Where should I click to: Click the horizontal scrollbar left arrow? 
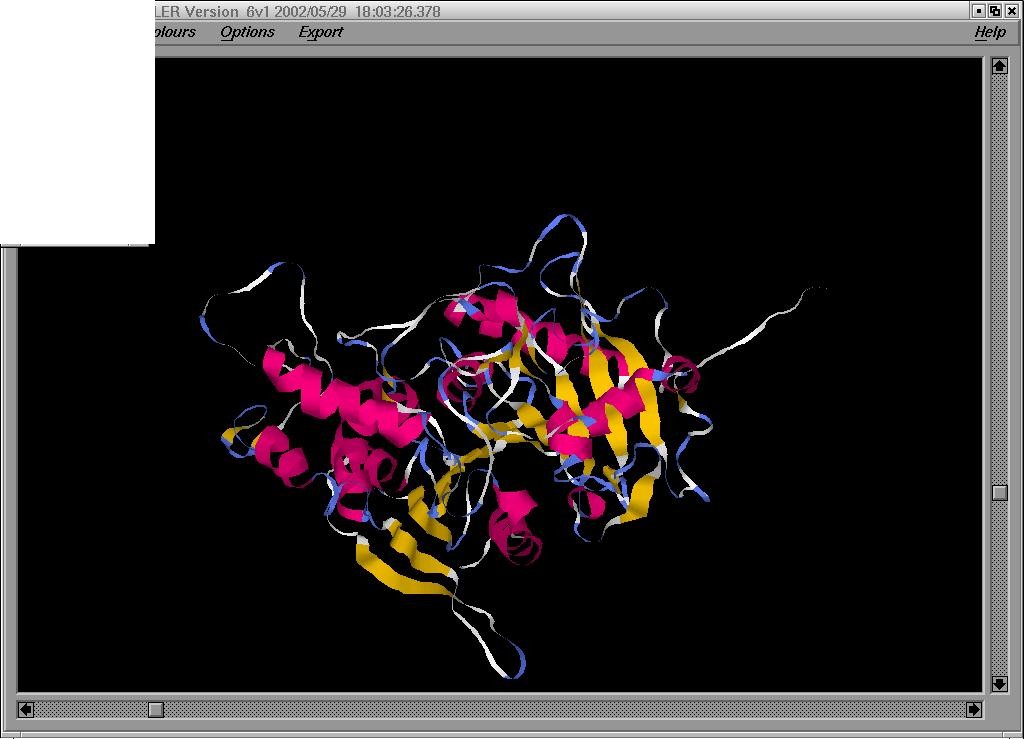point(26,709)
